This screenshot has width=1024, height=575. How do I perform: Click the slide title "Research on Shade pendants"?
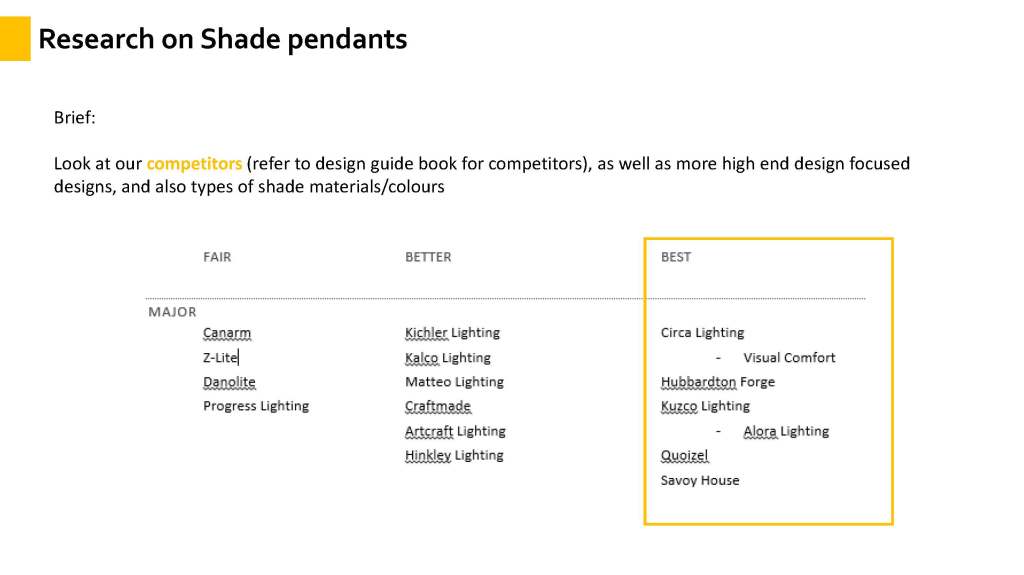[222, 39]
